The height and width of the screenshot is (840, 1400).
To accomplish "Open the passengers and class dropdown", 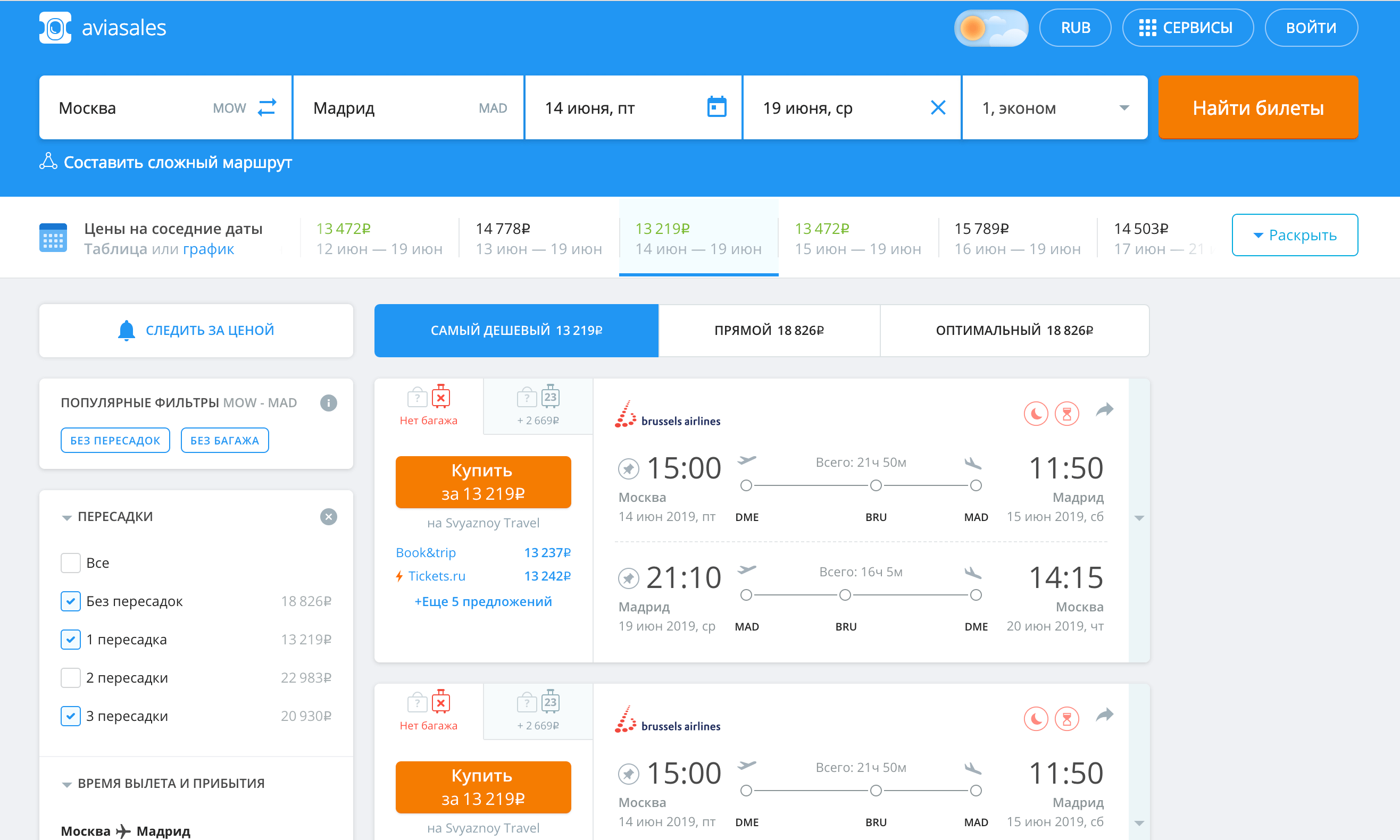I will point(1055,107).
